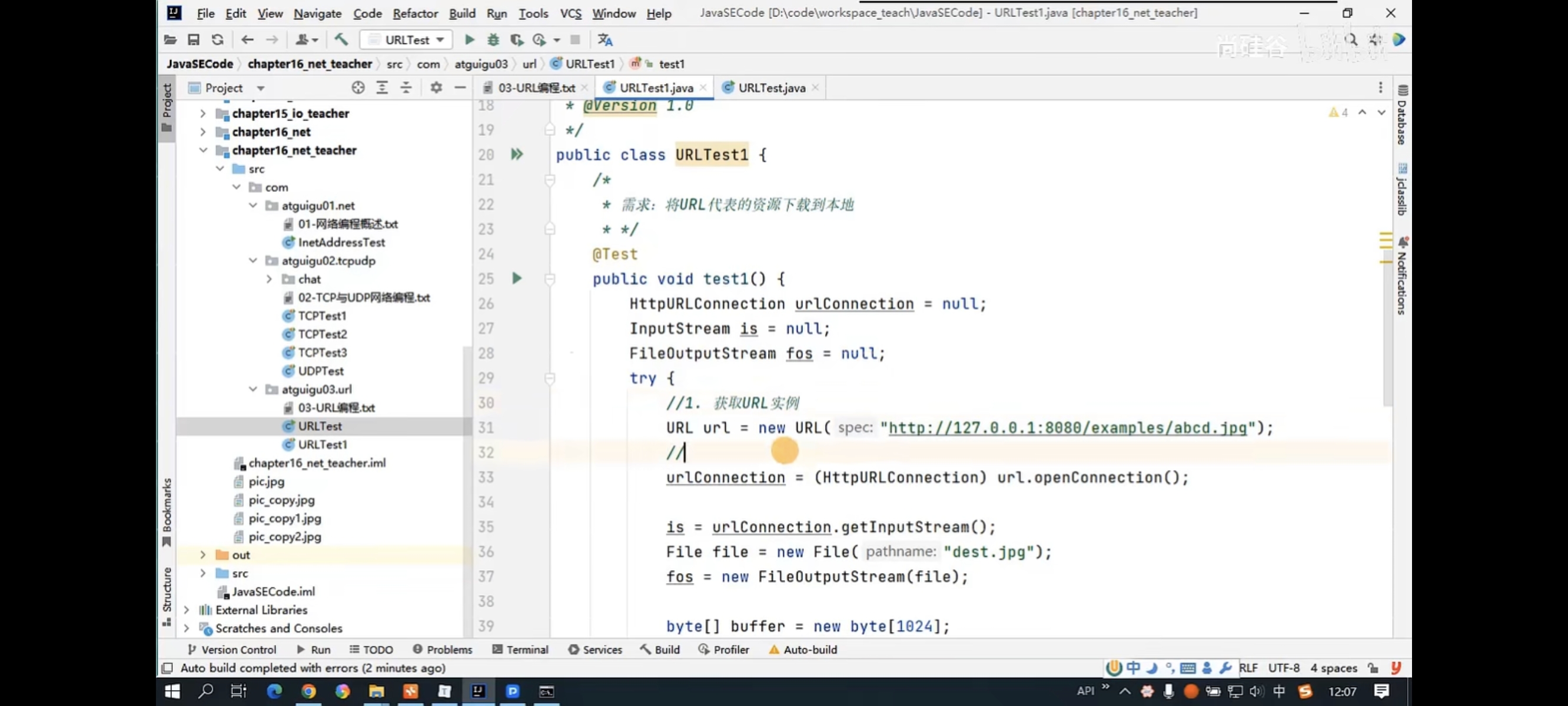This screenshot has height=706, width=1568.
Task: Click the Build hammer icon
Action: (x=341, y=40)
